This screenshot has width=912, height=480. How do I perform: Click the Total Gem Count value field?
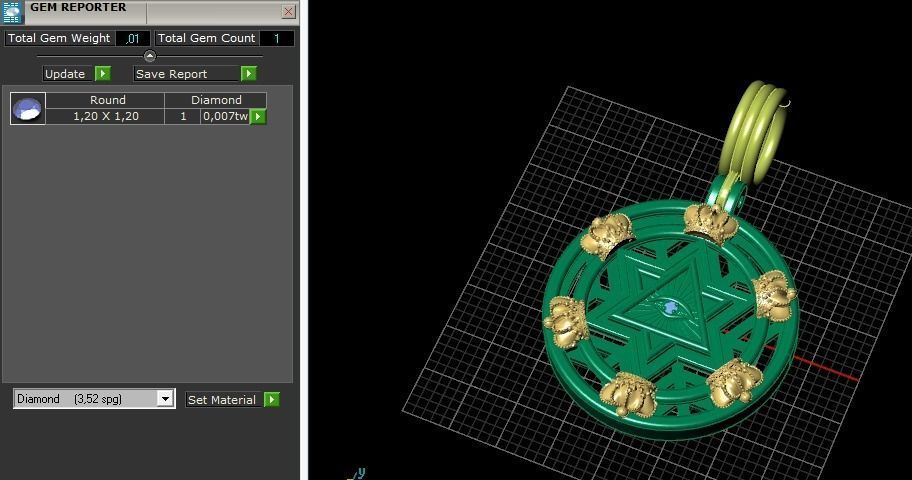click(277, 38)
